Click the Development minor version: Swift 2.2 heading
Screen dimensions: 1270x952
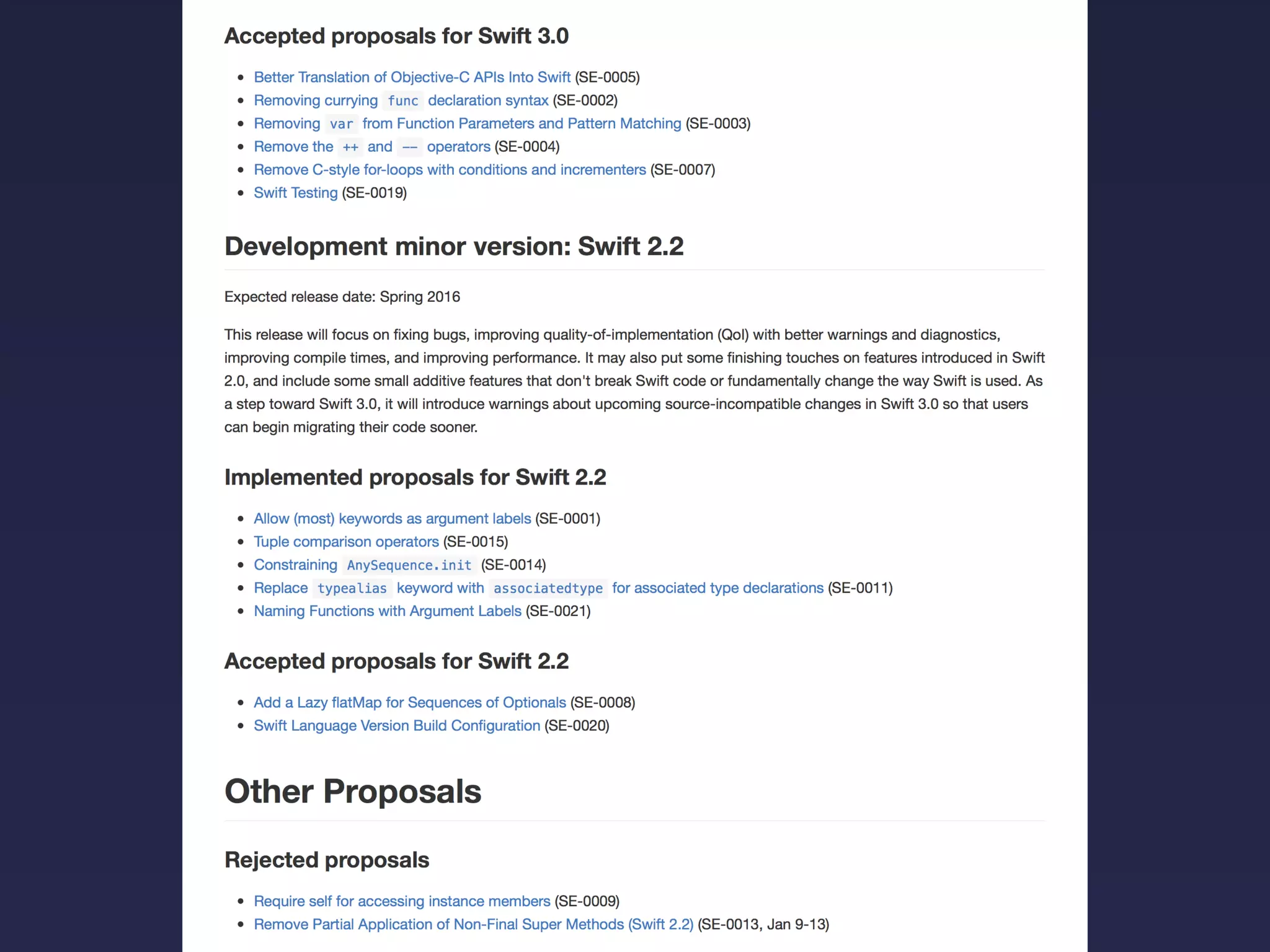point(453,247)
